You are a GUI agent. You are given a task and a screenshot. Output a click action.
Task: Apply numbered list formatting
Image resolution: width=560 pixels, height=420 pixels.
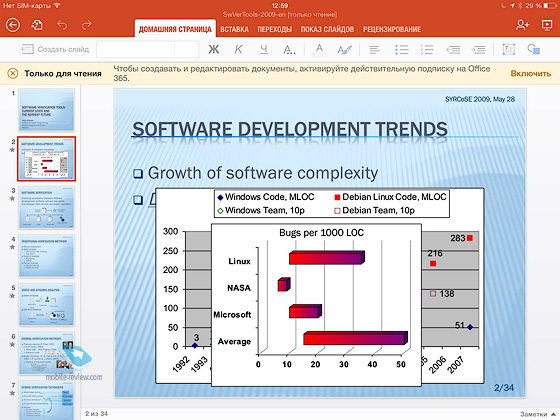click(x=427, y=49)
